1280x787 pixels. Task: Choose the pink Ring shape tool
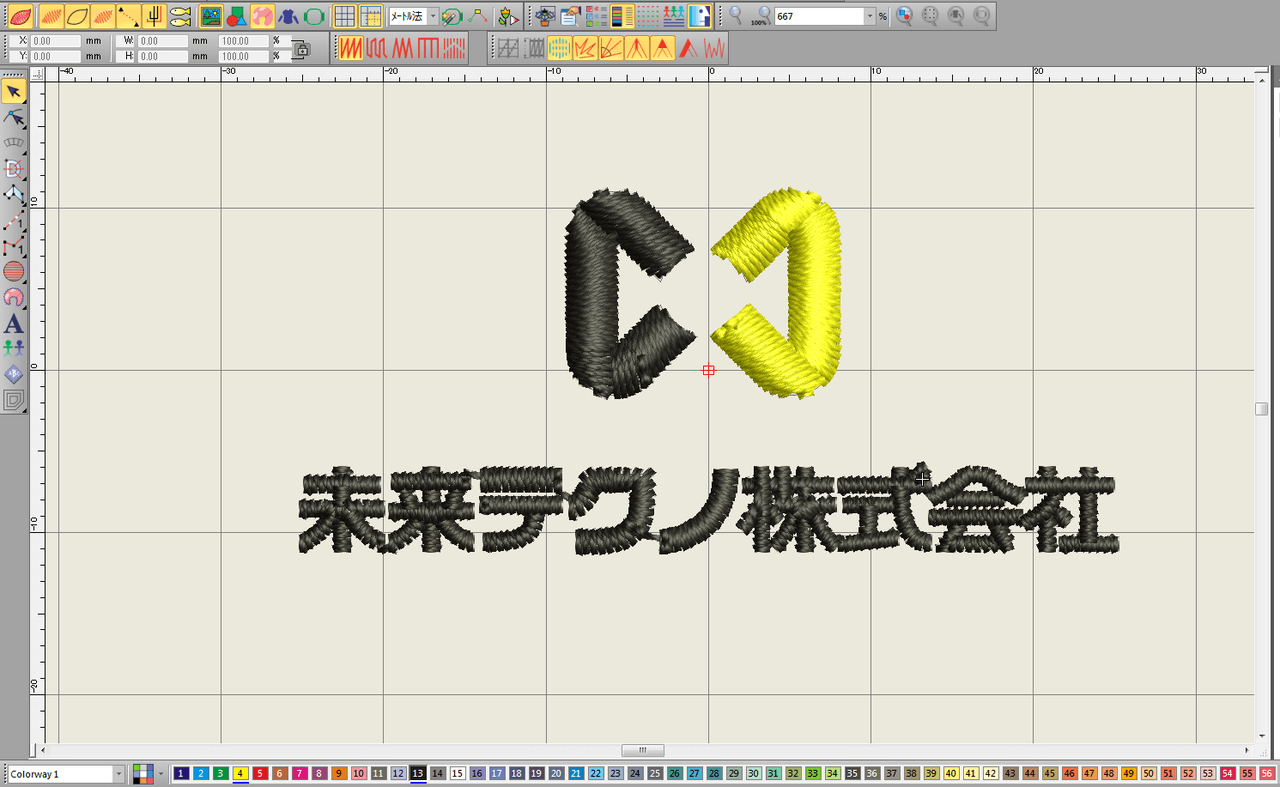pyautogui.click(x=14, y=297)
